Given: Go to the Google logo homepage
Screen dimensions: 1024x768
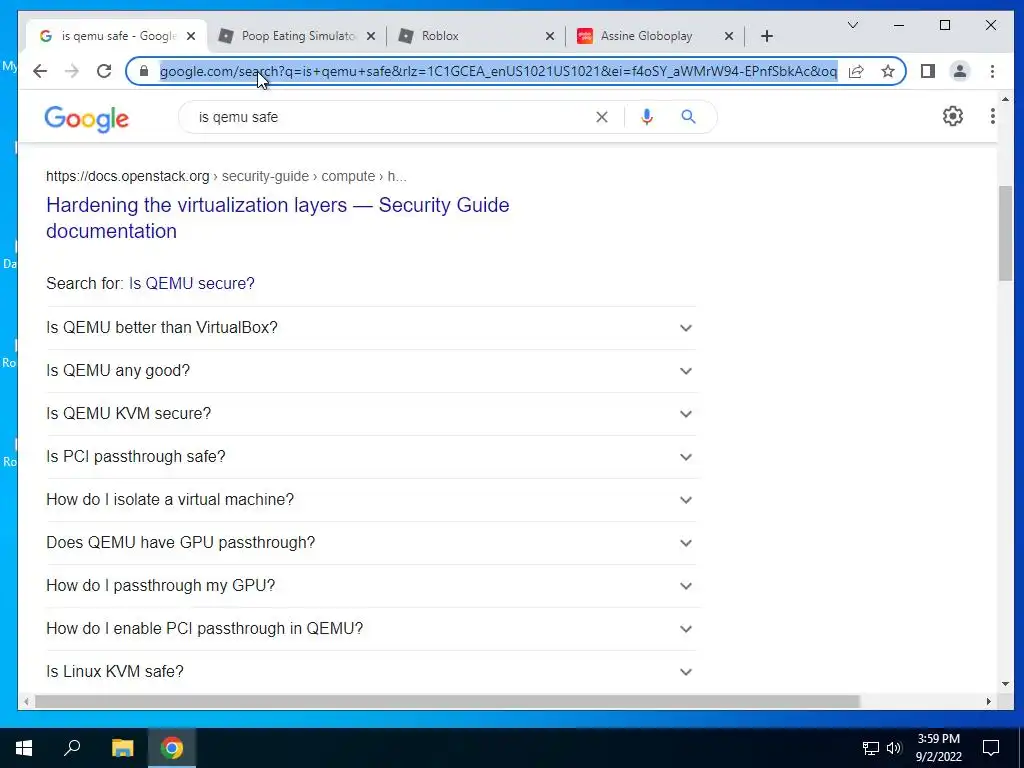Looking at the screenshot, I should coord(87,119).
